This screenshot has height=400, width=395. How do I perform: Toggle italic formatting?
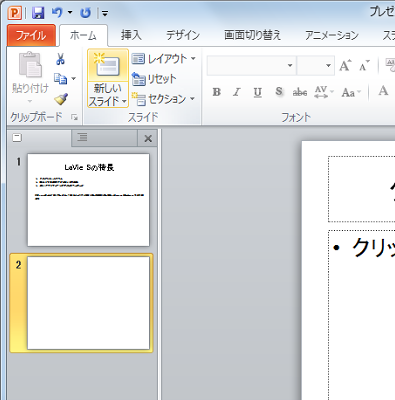[x=237, y=92]
